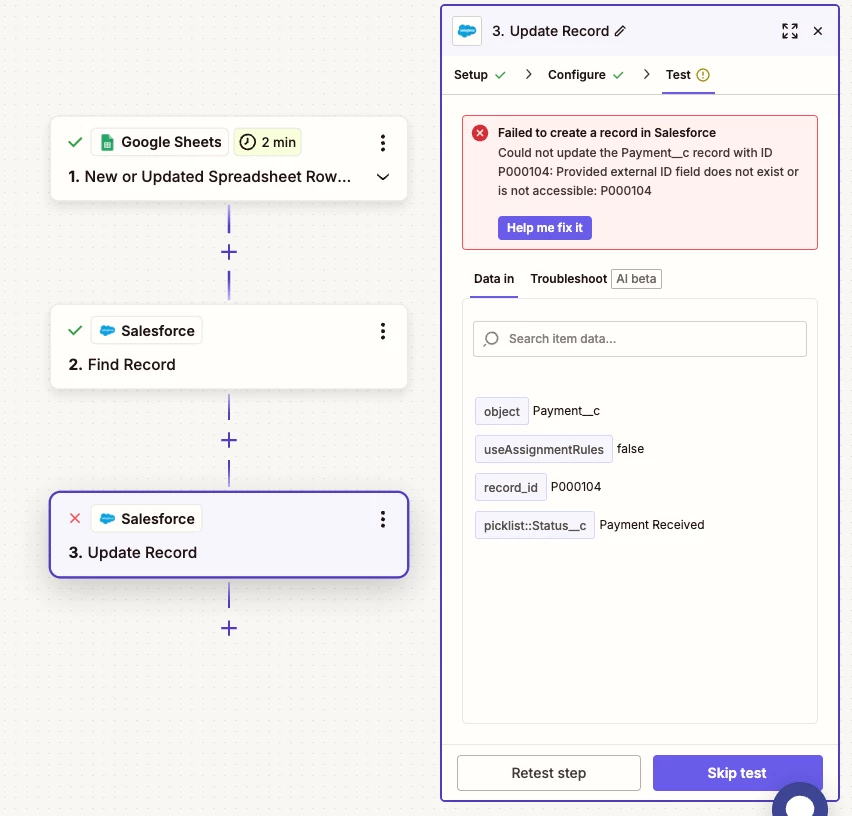Click the Help me fix it button
The image size is (852, 816).
(x=544, y=228)
